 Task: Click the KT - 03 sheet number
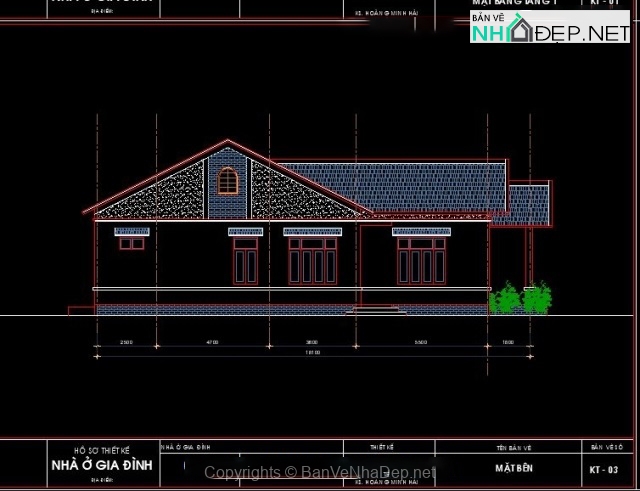[605, 469]
